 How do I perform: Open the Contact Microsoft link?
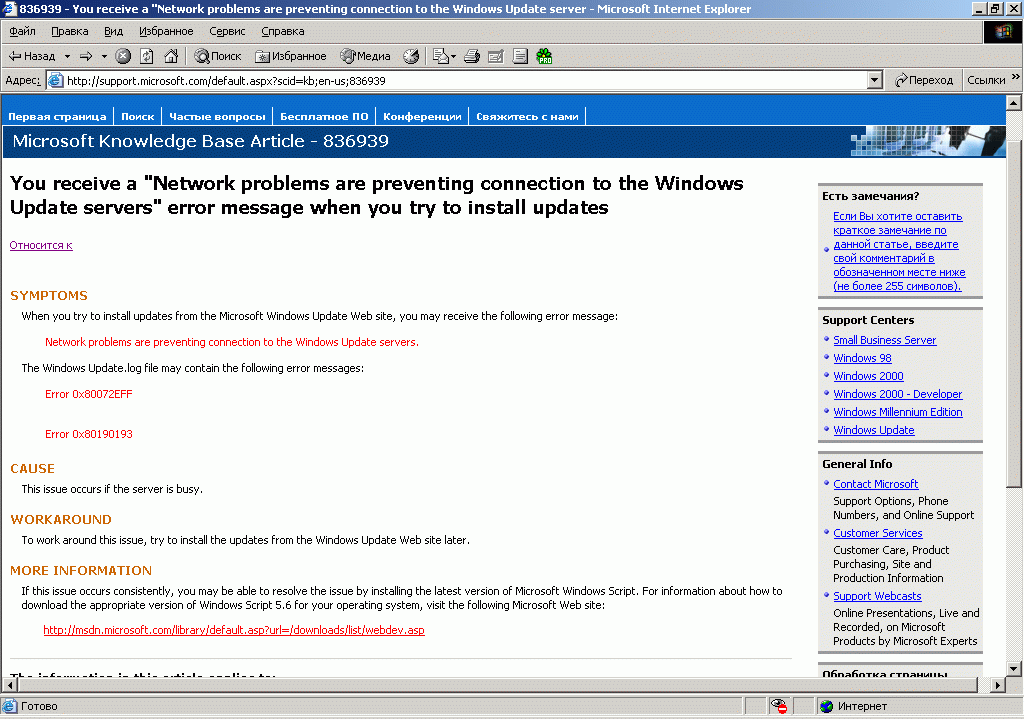point(875,483)
